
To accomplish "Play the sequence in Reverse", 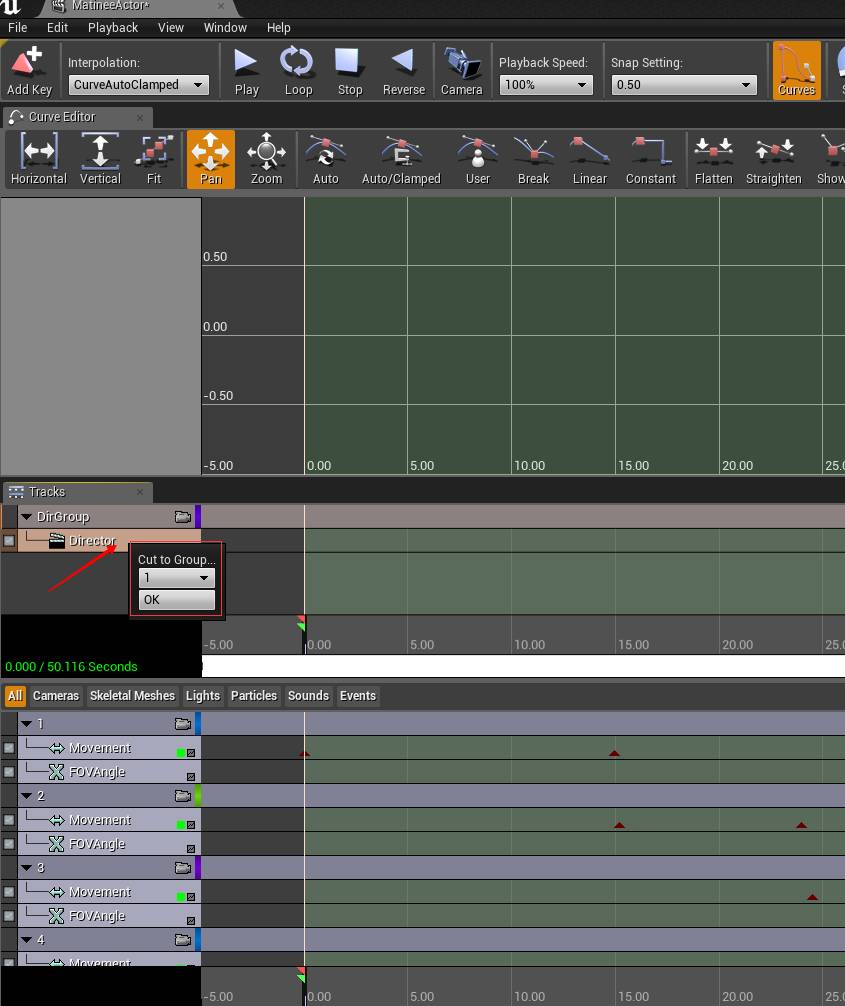I will click(x=404, y=71).
